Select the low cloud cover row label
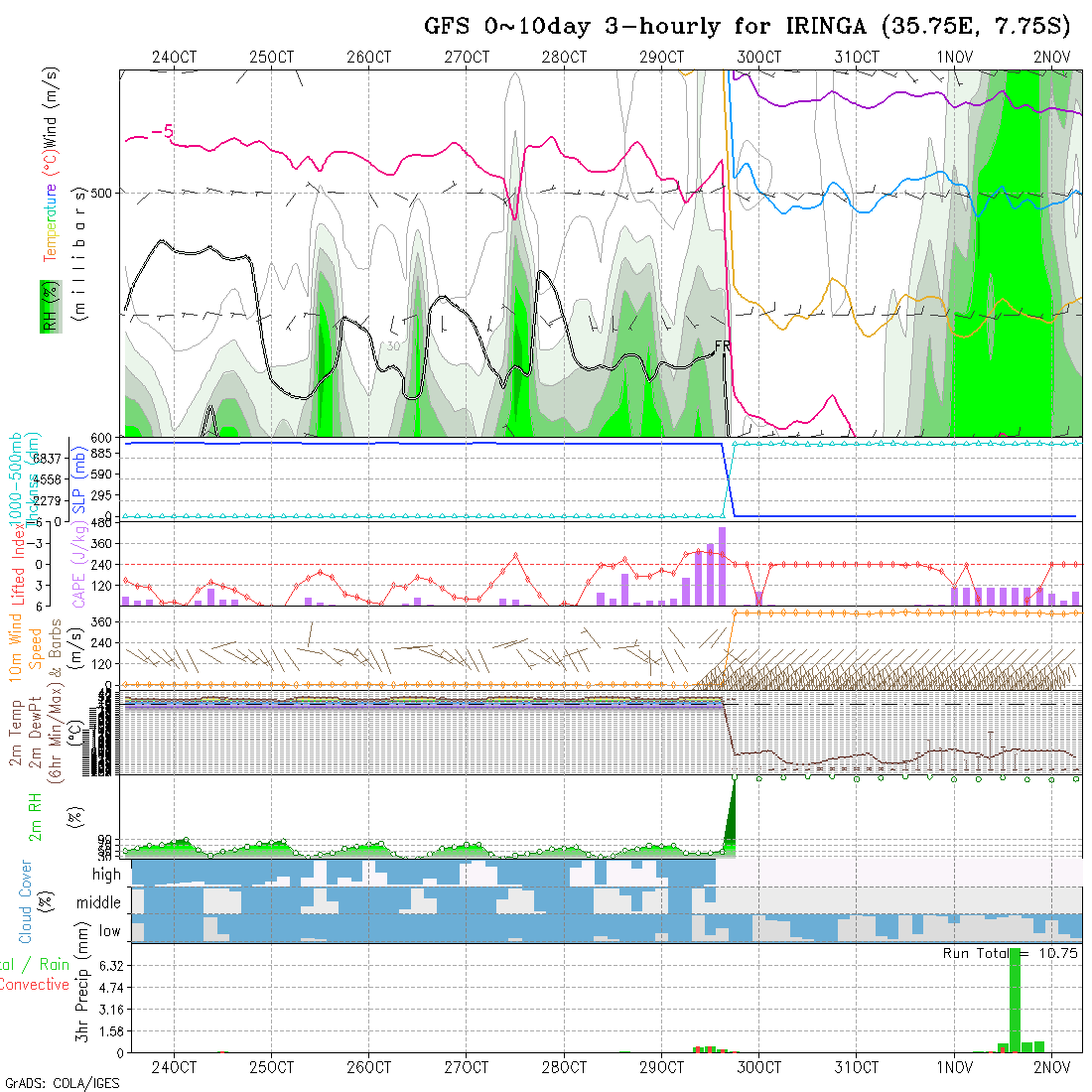1092x1092 pixels. point(109,931)
